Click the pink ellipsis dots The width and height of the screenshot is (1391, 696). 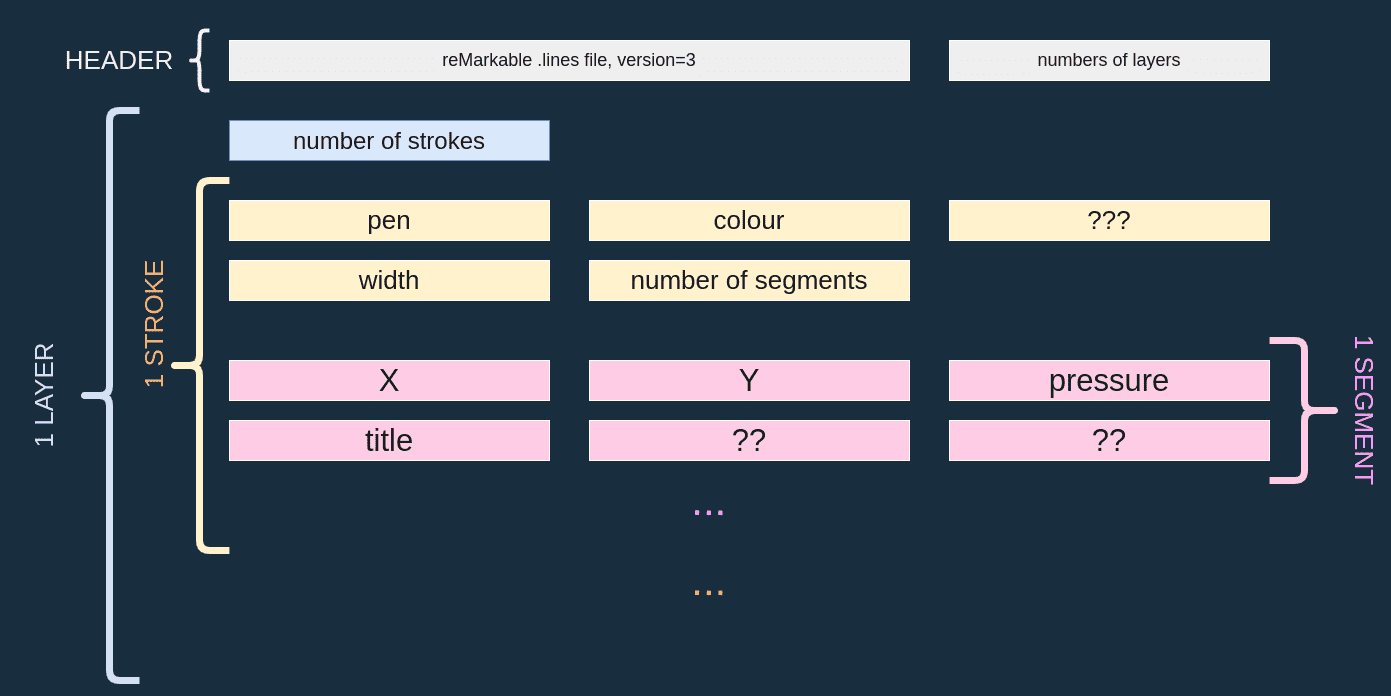pyautogui.click(x=708, y=512)
